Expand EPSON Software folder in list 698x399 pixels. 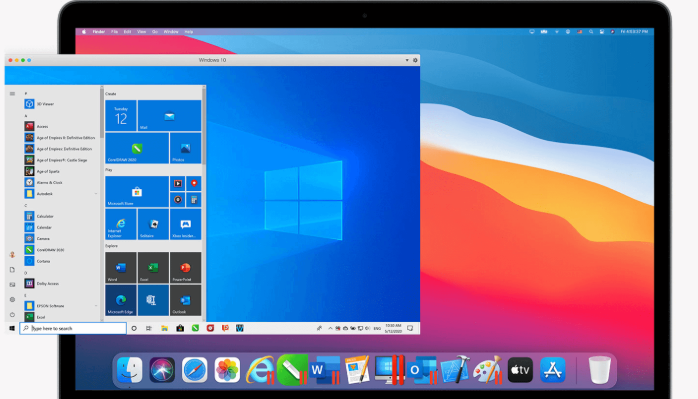[x=96, y=306]
